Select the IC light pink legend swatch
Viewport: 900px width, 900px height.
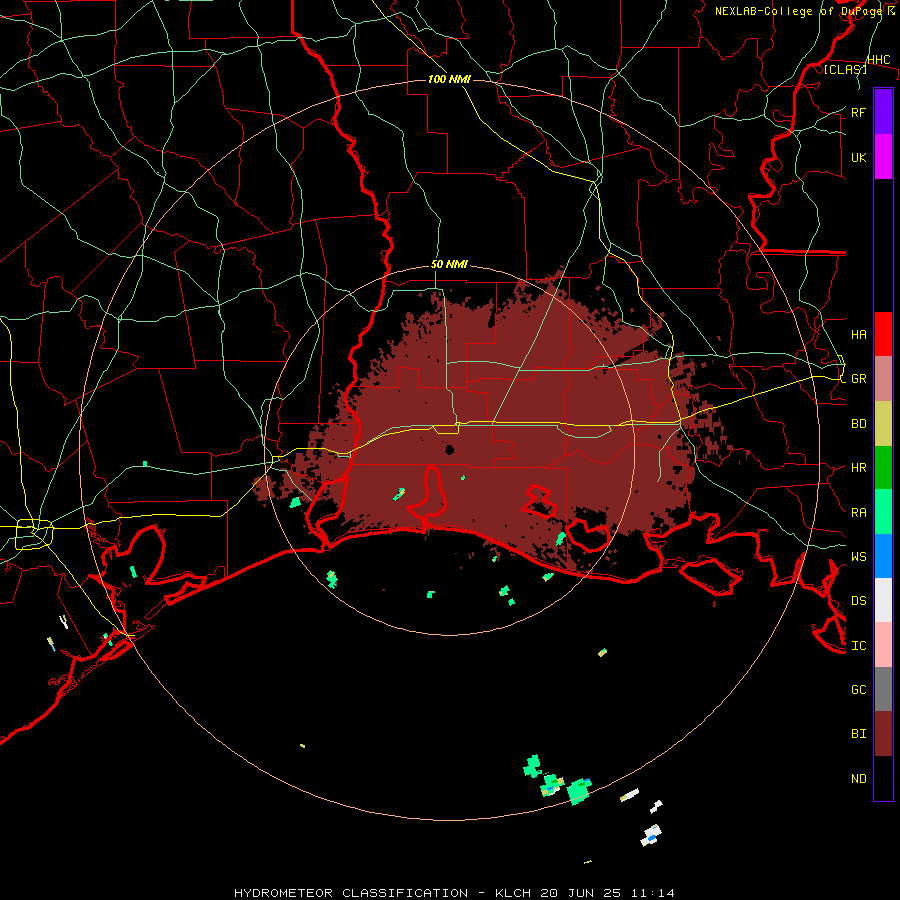pyautogui.click(x=883, y=645)
